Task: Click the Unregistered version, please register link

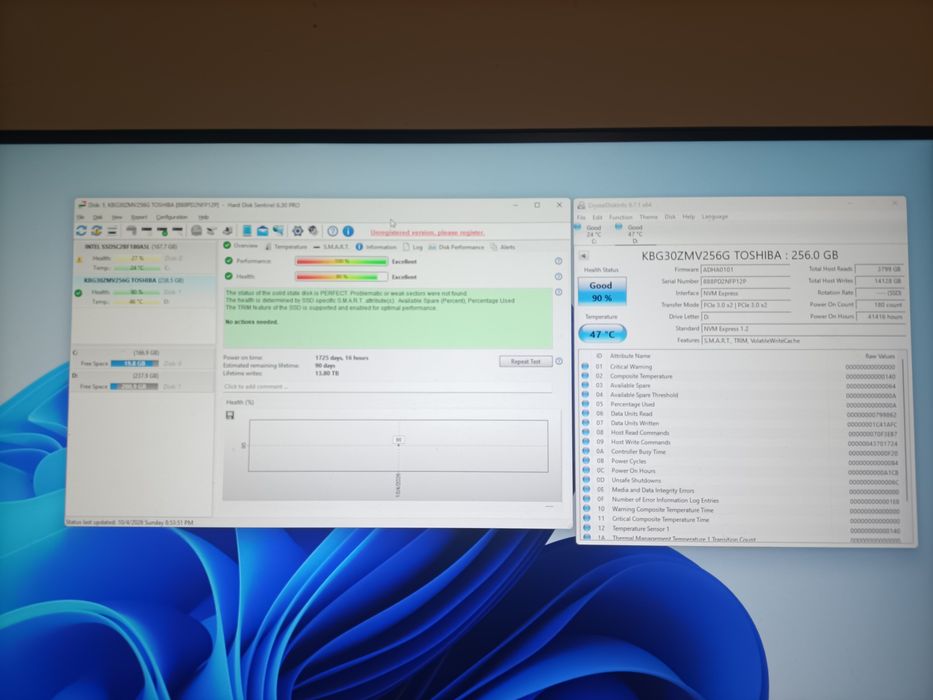Action: [427, 232]
